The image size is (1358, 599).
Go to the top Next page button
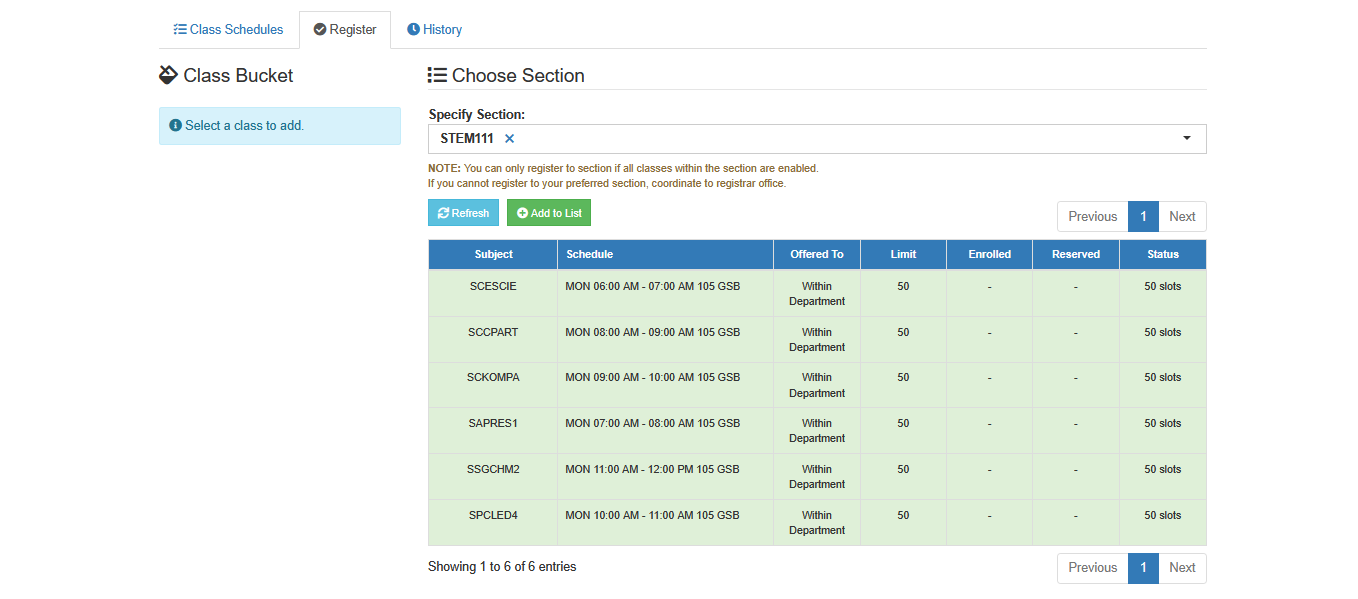[1182, 216]
